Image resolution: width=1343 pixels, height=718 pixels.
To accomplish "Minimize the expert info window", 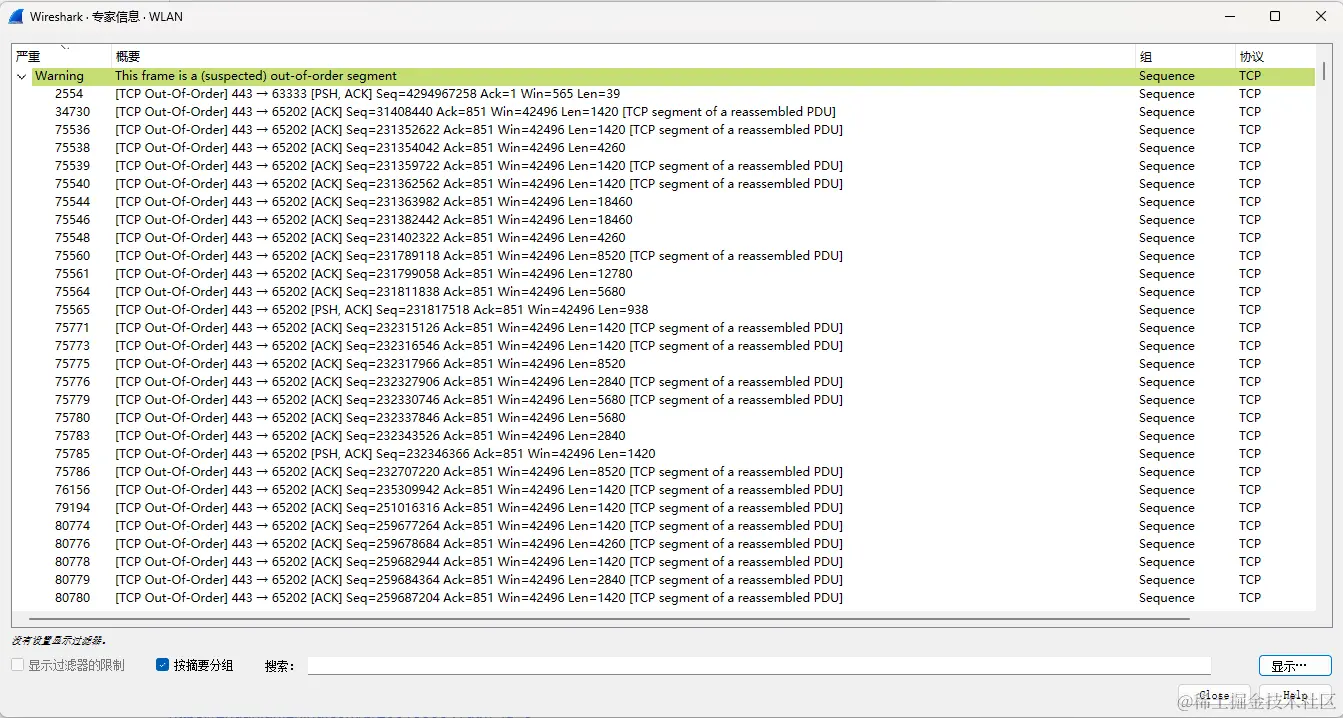I will point(1230,16).
